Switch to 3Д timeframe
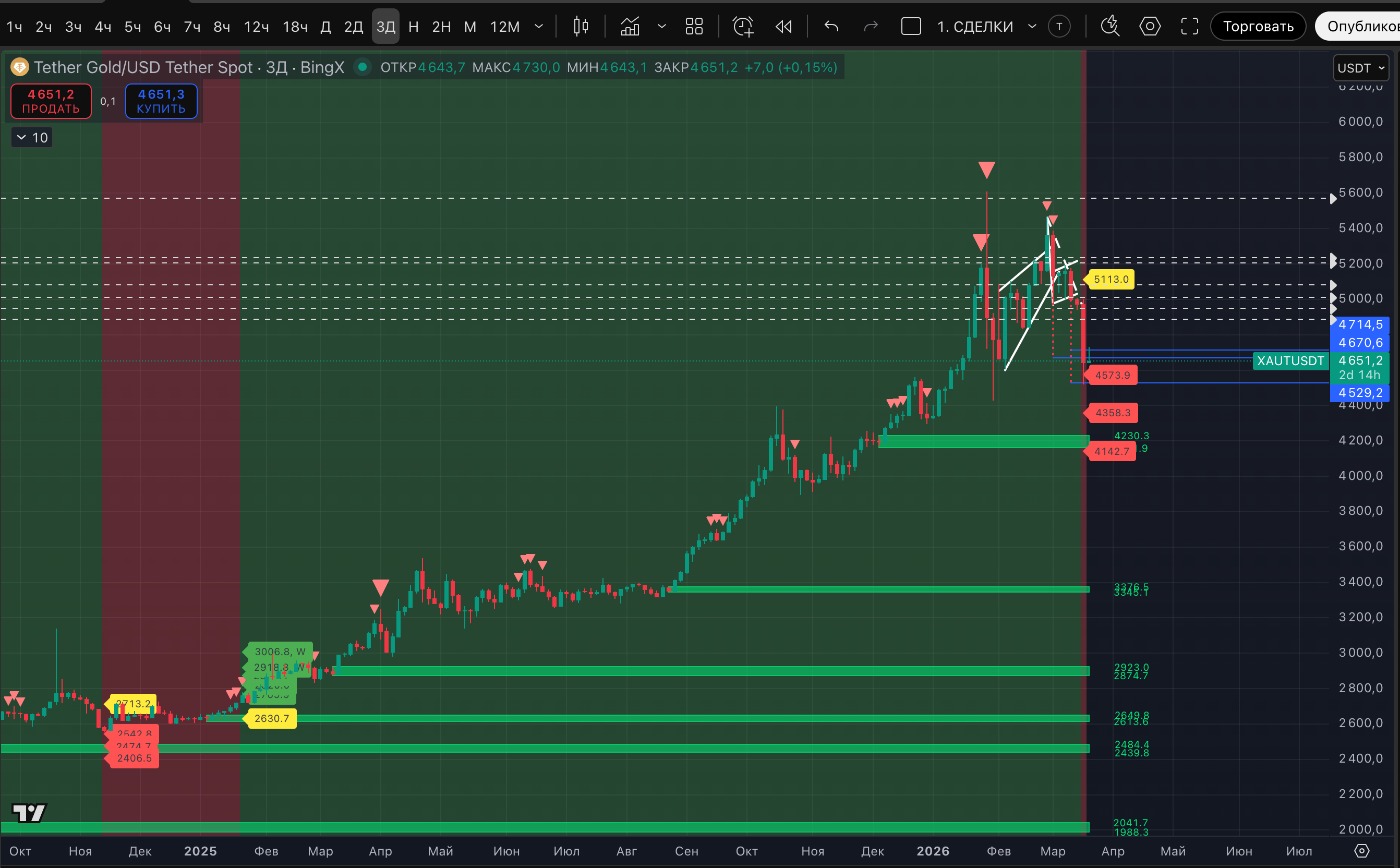 (385, 27)
